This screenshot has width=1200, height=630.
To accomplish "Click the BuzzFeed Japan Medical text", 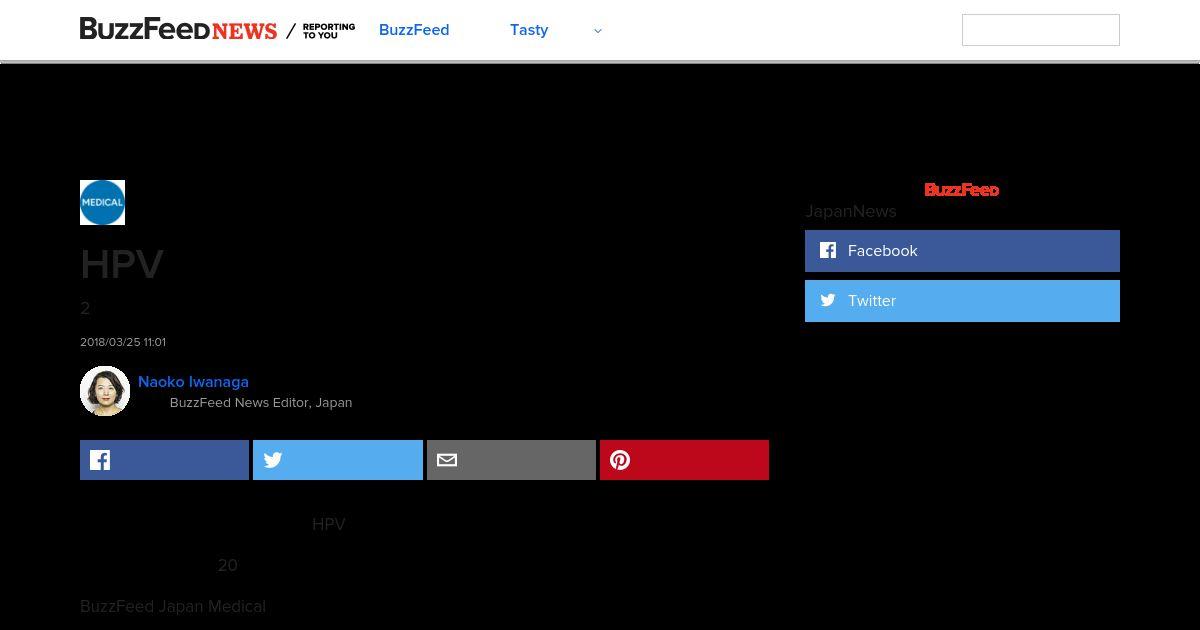I will coord(173,606).
